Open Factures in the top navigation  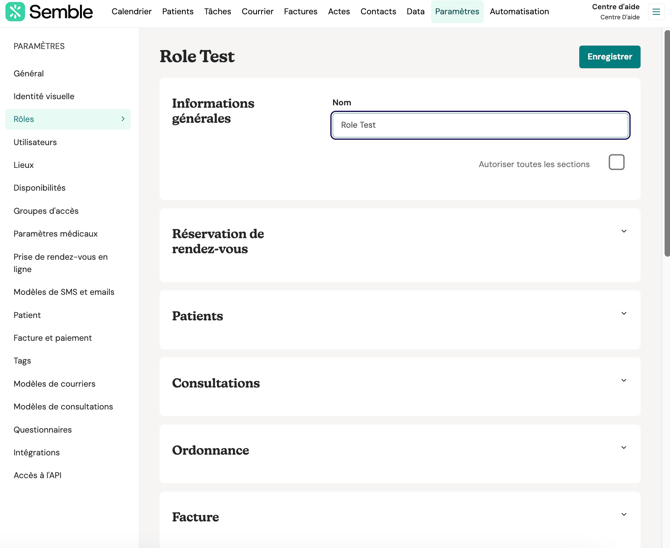click(300, 12)
